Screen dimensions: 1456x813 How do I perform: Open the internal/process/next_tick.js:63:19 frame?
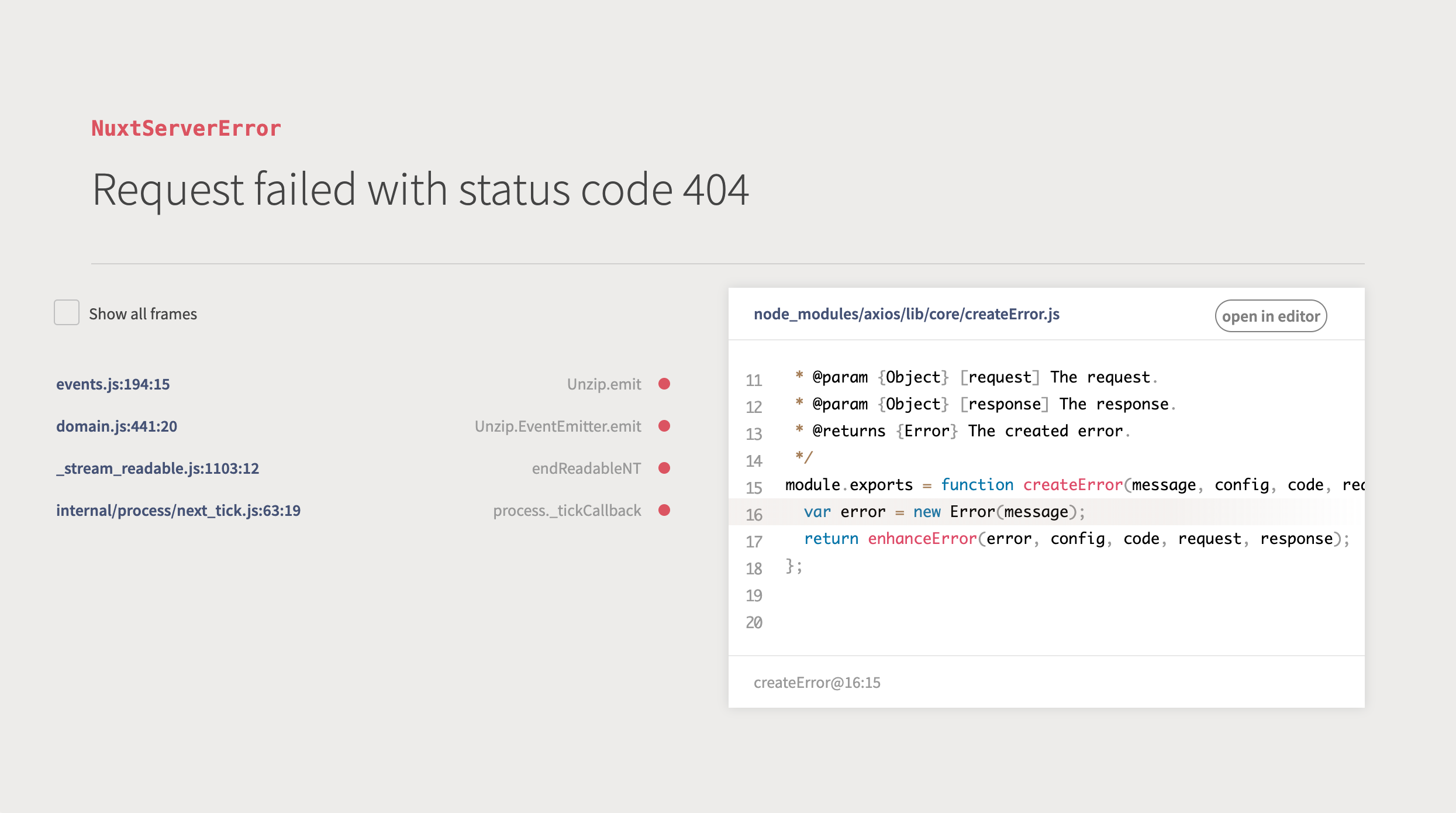[x=178, y=511]
